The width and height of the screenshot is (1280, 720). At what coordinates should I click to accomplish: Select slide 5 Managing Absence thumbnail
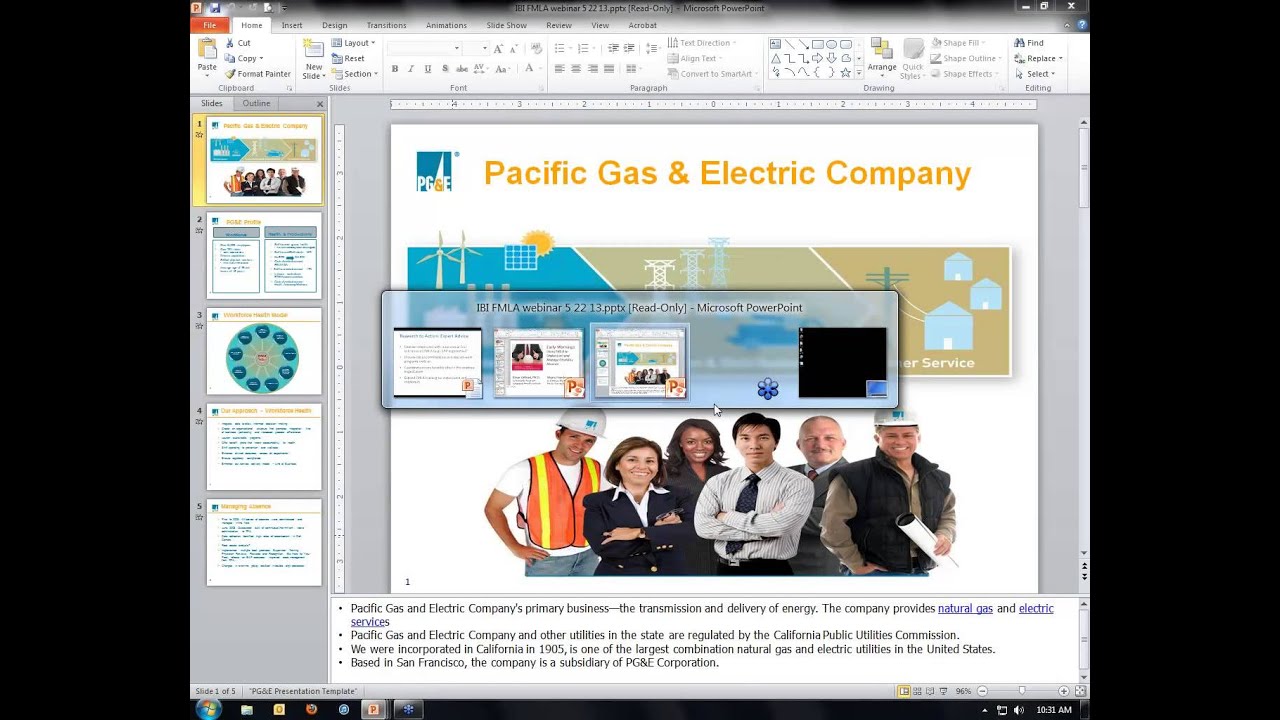(x=264, y=543)
